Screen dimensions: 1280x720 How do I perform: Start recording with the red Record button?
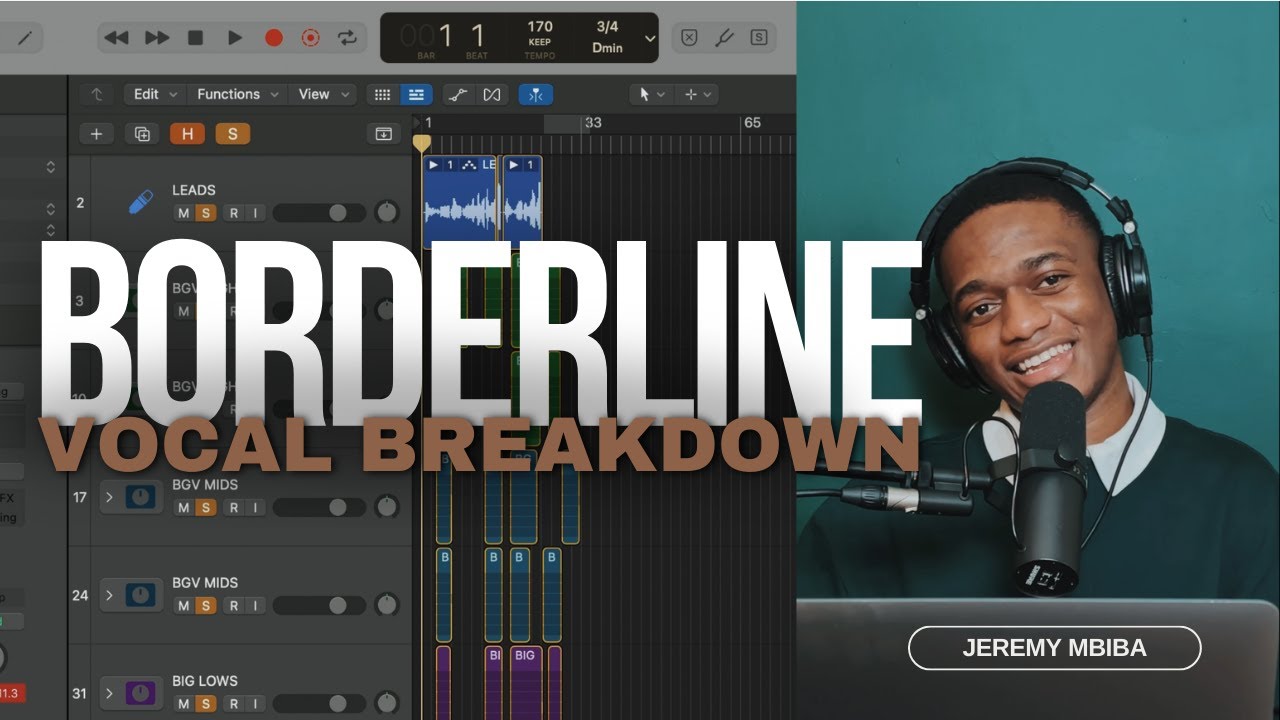pos(273,38)
